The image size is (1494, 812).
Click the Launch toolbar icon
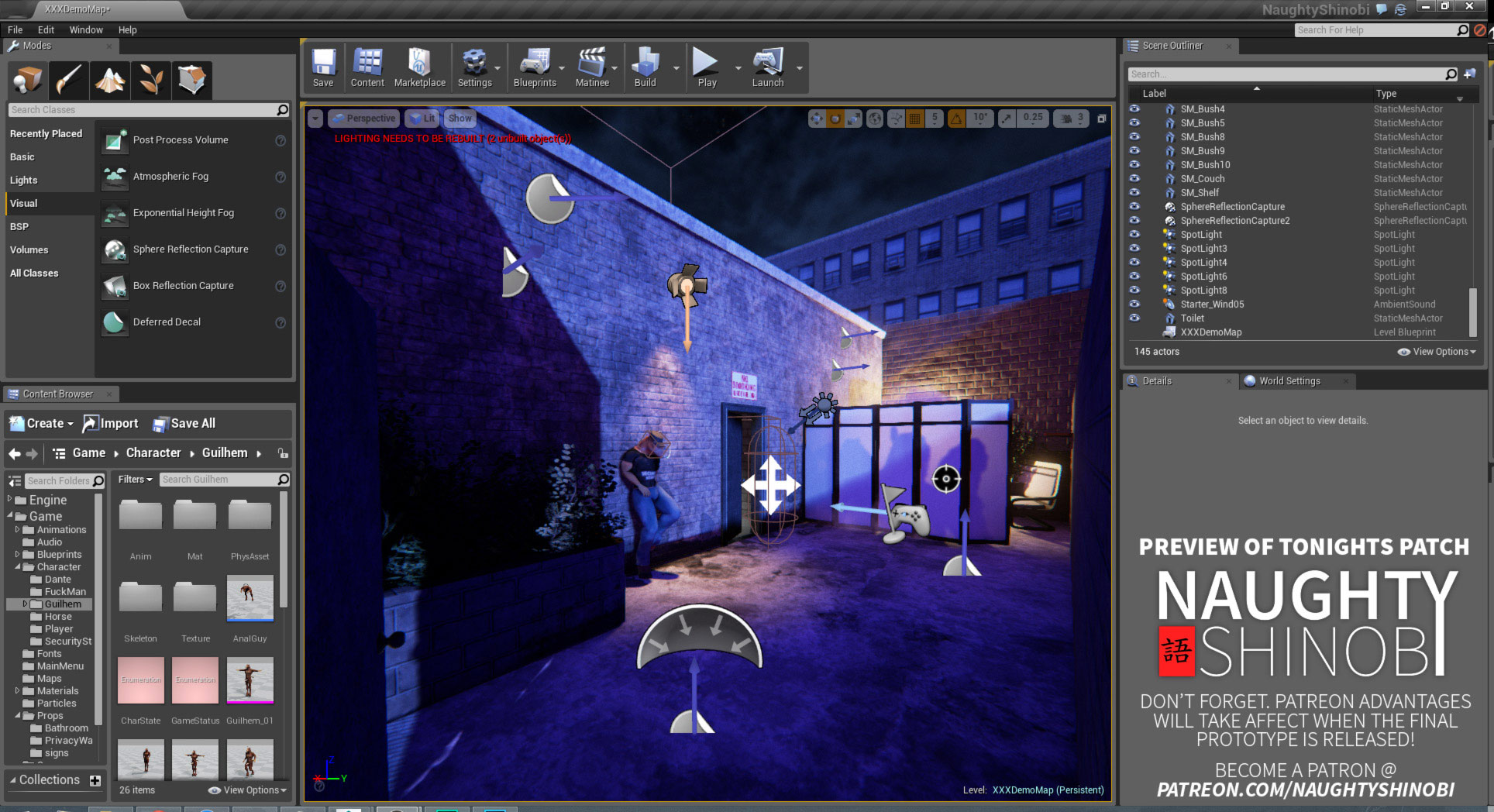tap(768, 68)
